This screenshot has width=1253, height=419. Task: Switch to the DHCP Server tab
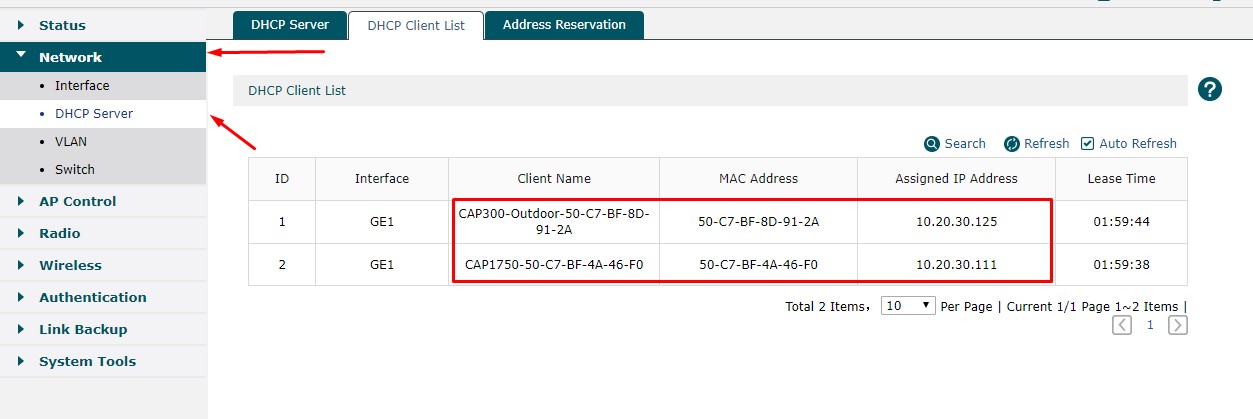(x=289, y=25)
